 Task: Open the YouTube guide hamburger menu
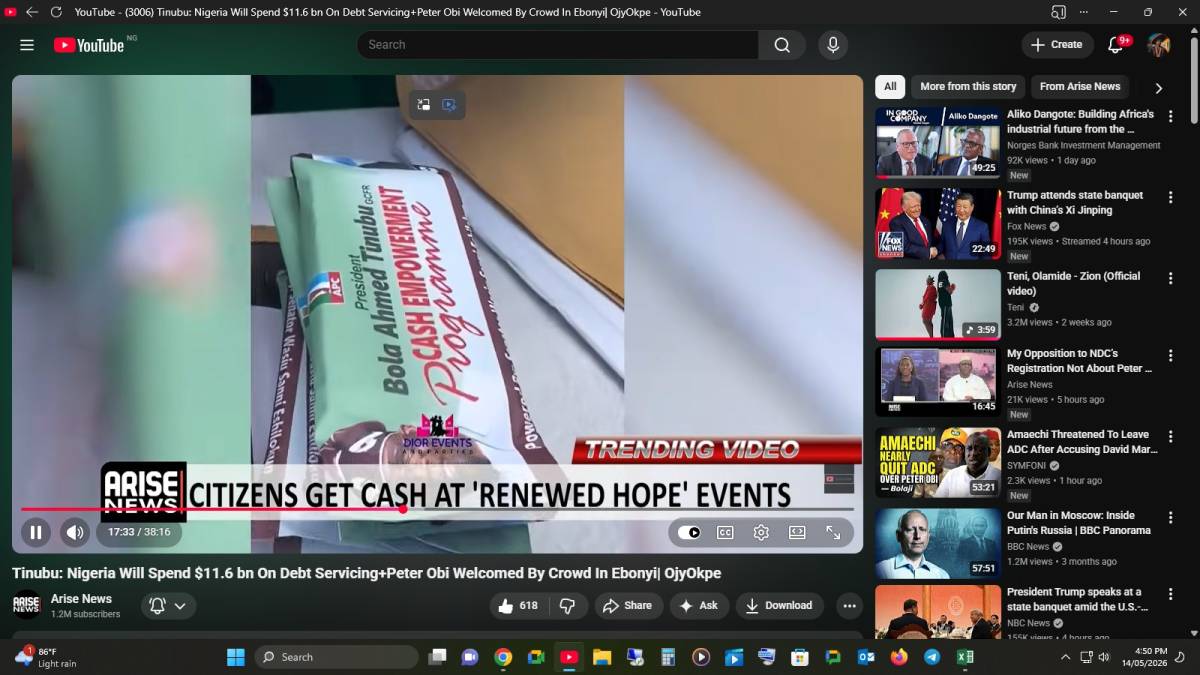click(x=27, y=45)
